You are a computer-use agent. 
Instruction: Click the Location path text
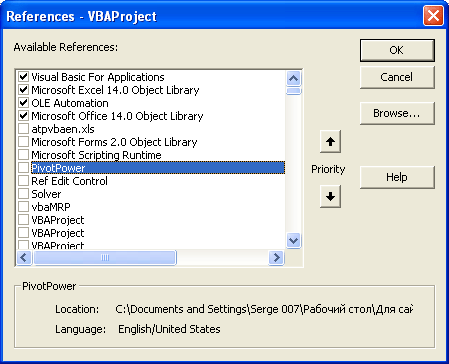click(264, 309)
